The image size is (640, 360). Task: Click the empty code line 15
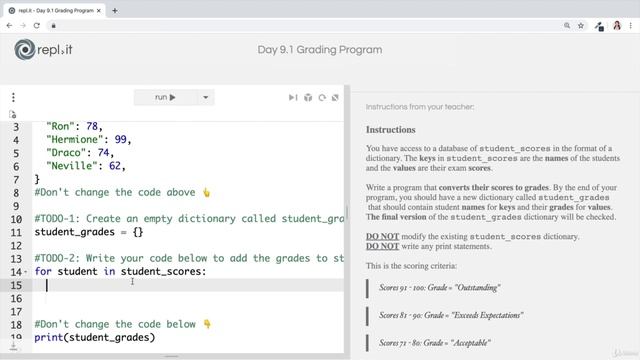pos(188,285)
